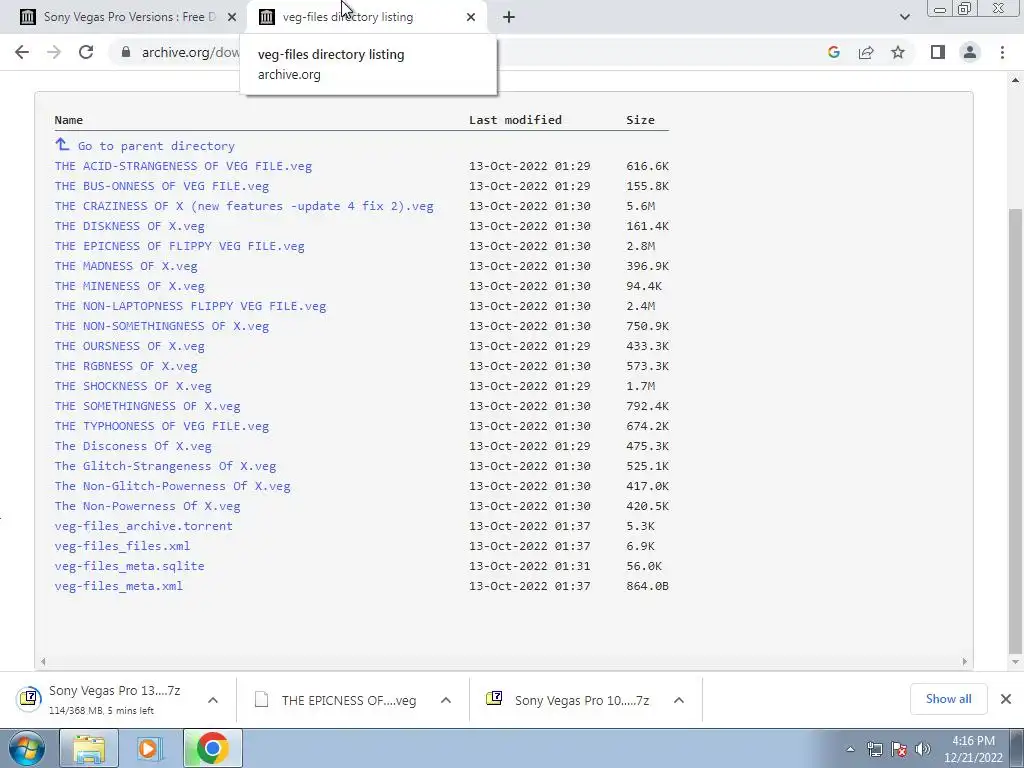
Task: Open THE MADNESS OF X.veg
Action: click(126, 266)
